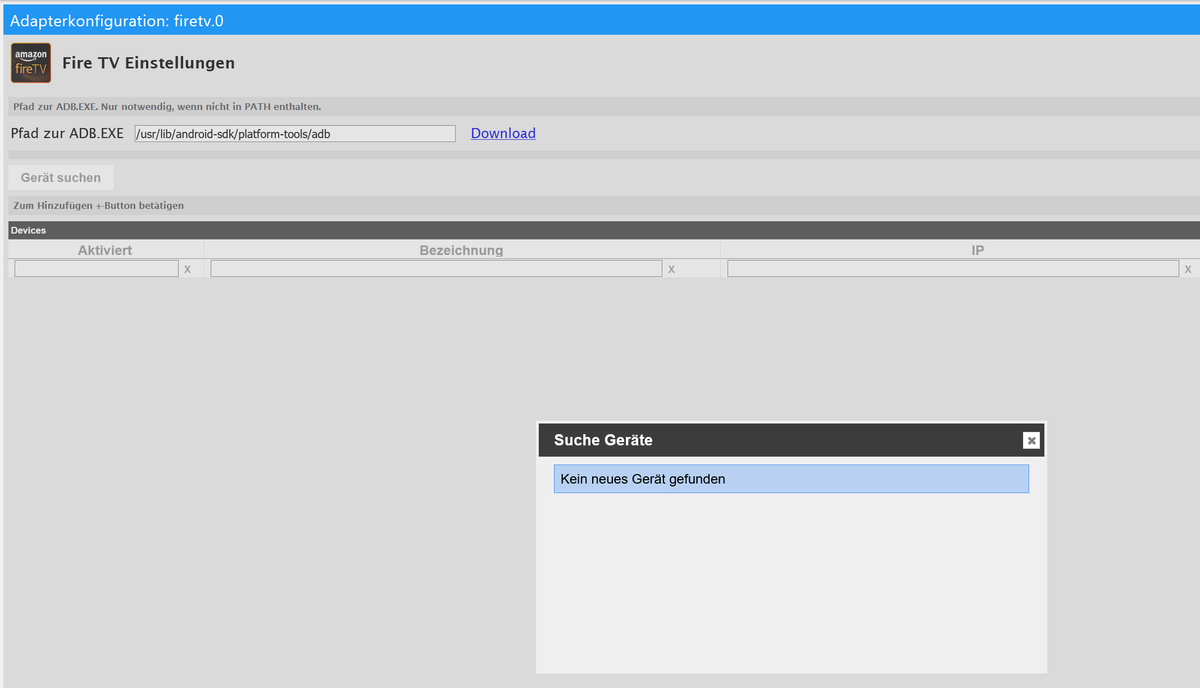Clear the Aktiviert filter with X

[188, 269]
